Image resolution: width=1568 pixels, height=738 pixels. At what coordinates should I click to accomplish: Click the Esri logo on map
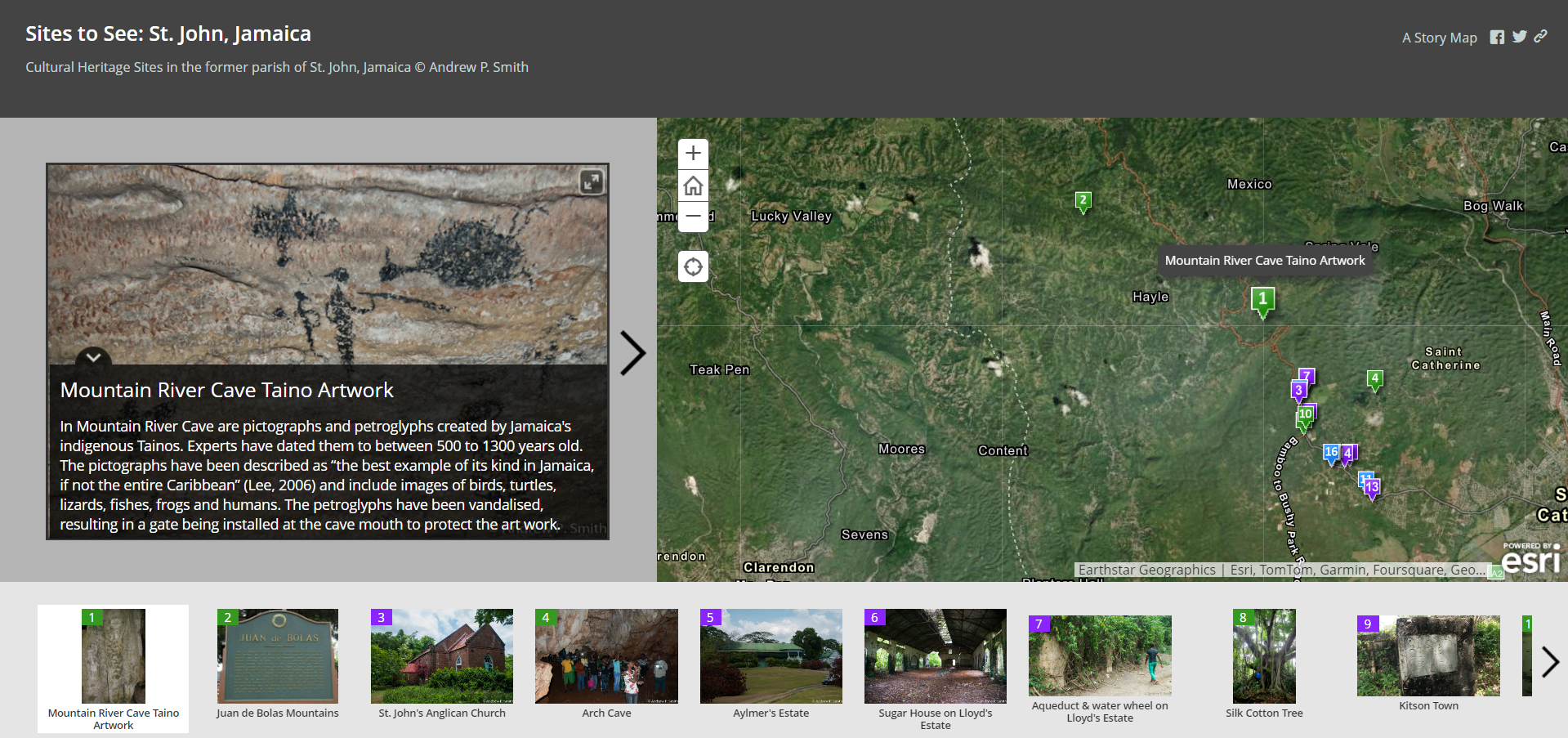1530,560
